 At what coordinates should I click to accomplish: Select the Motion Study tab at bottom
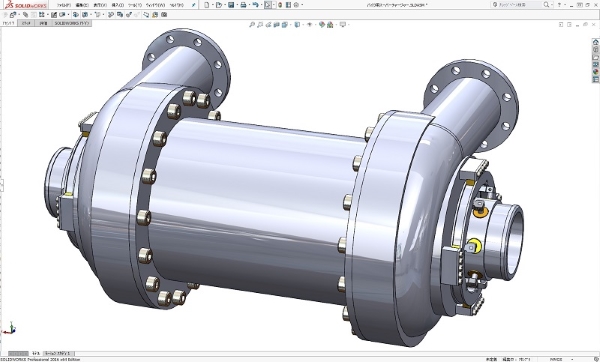pos(58,354)
